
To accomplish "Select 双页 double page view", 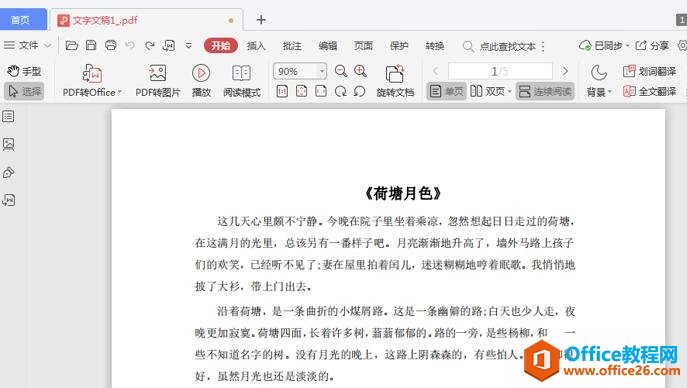I will point(487,91).
